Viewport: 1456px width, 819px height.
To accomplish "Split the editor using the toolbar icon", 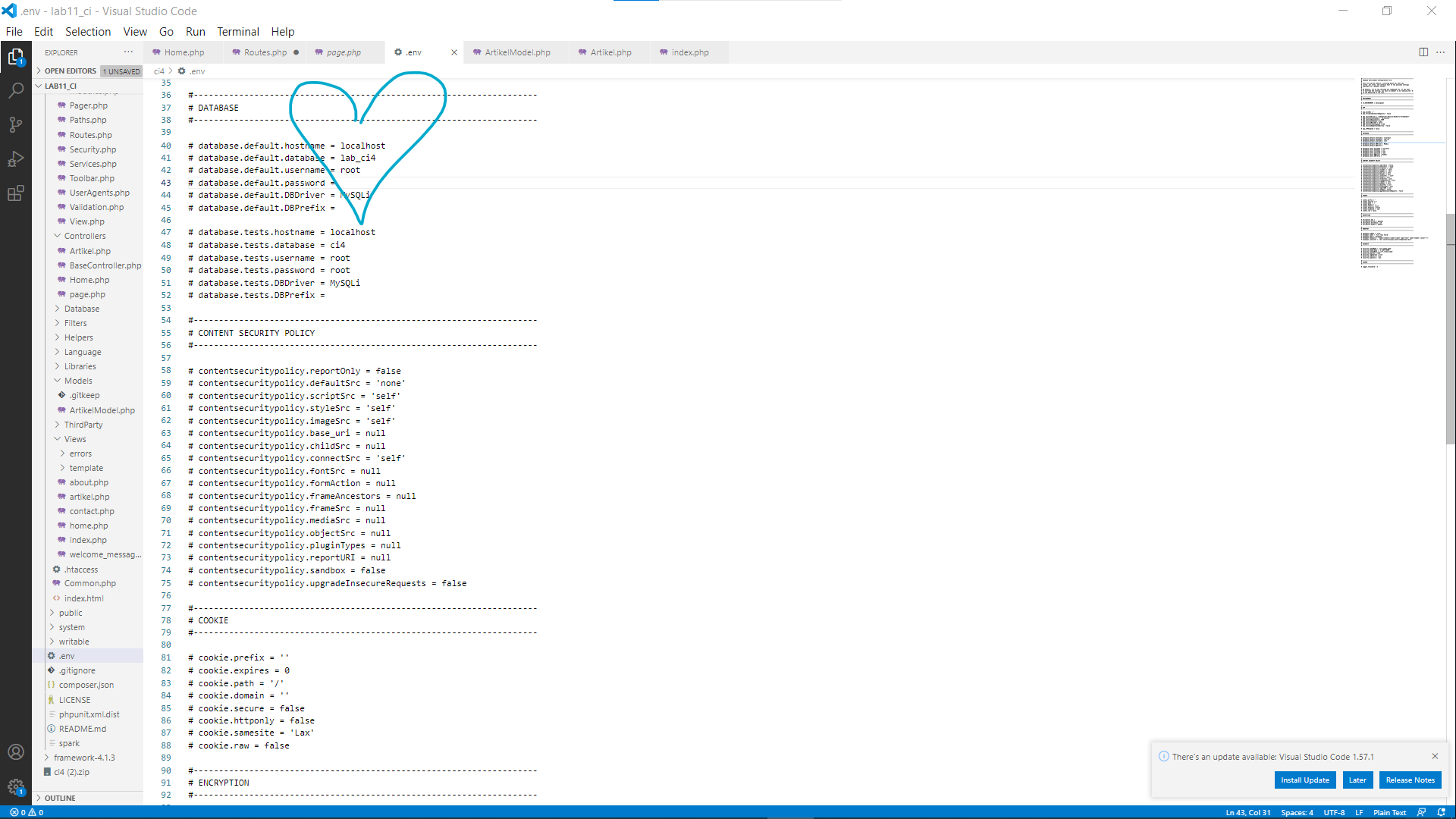I will (1424, 52).
